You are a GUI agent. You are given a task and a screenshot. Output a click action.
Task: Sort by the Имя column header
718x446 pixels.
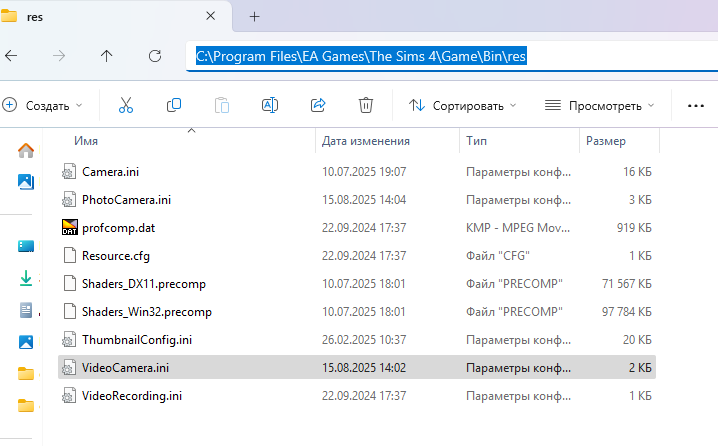(86, 141)
